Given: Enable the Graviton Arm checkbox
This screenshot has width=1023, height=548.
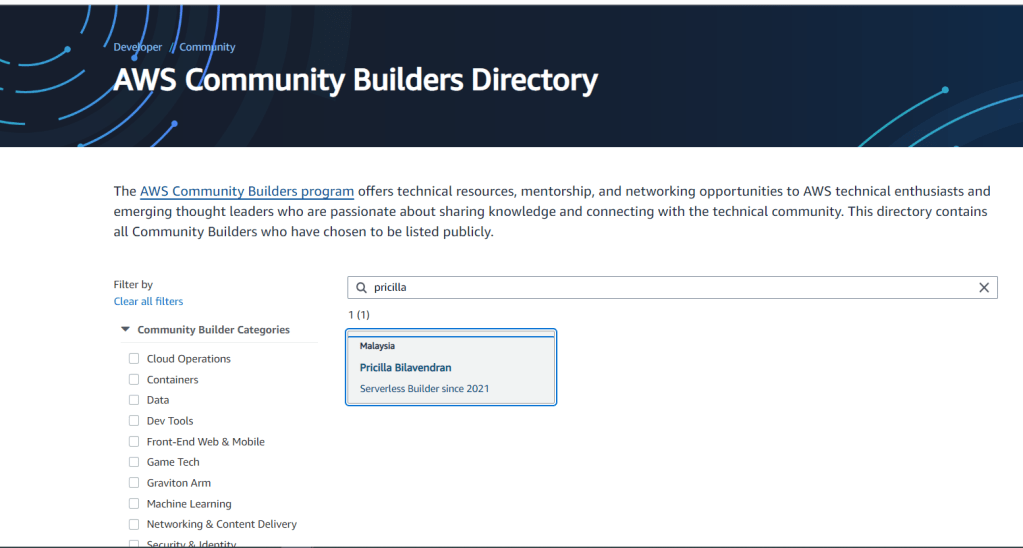Looking at the screenshot, I should (x=134, y=483).
